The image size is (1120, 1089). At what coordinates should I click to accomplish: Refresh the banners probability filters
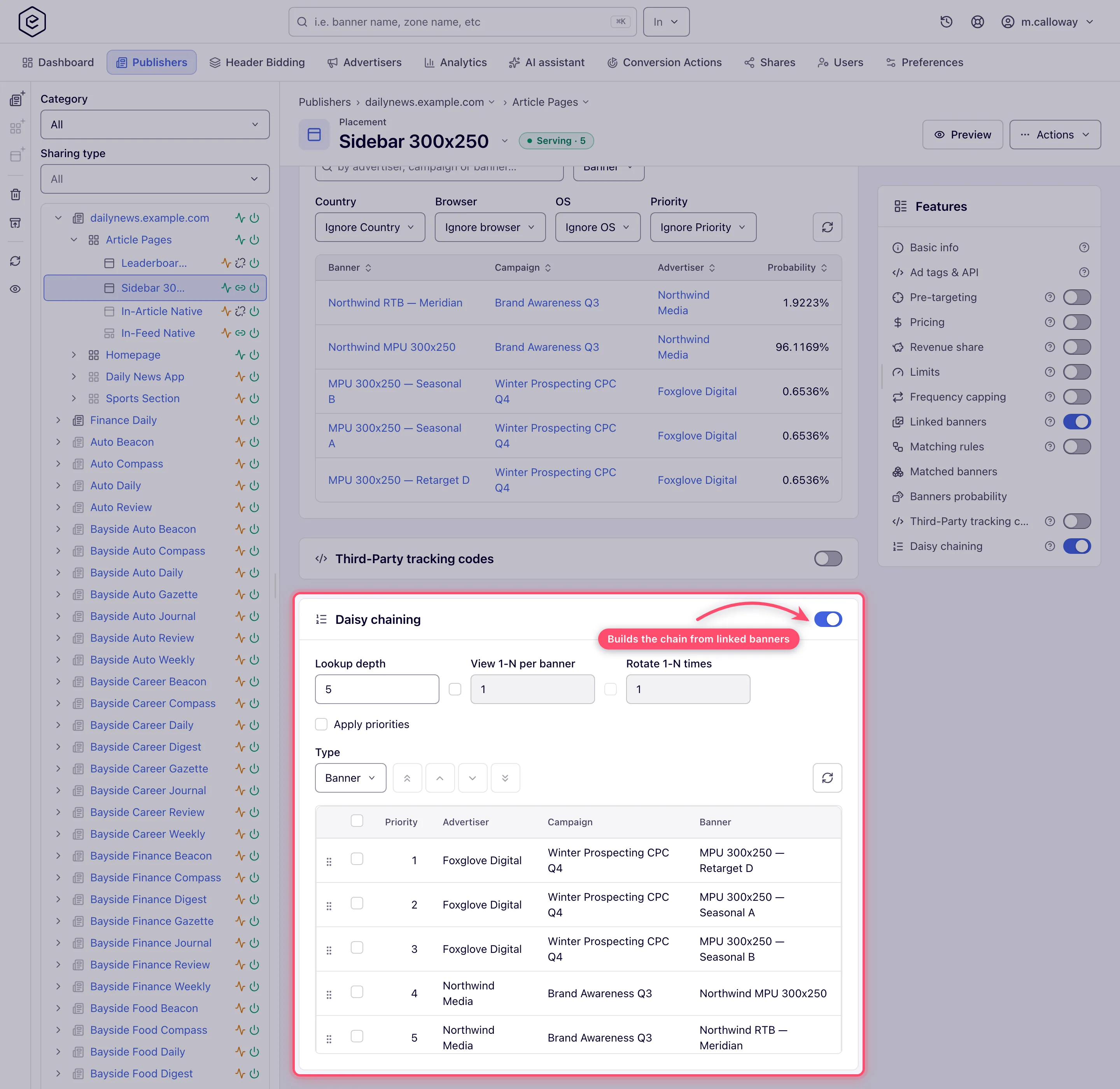(827, 227)
